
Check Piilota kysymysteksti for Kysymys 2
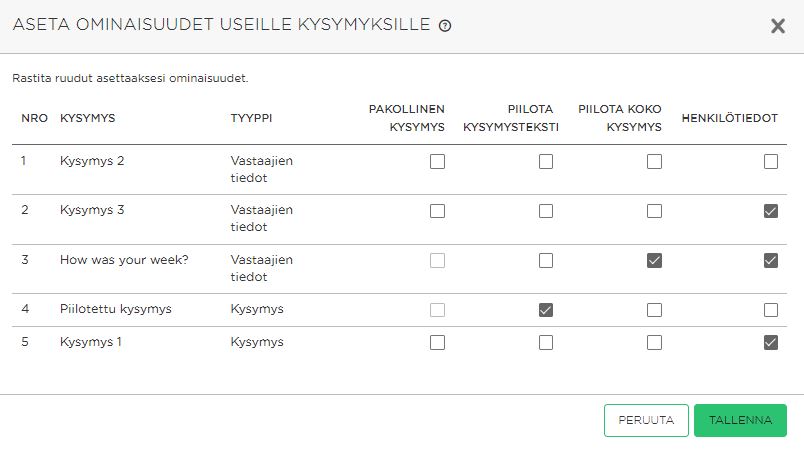point(546,161)
